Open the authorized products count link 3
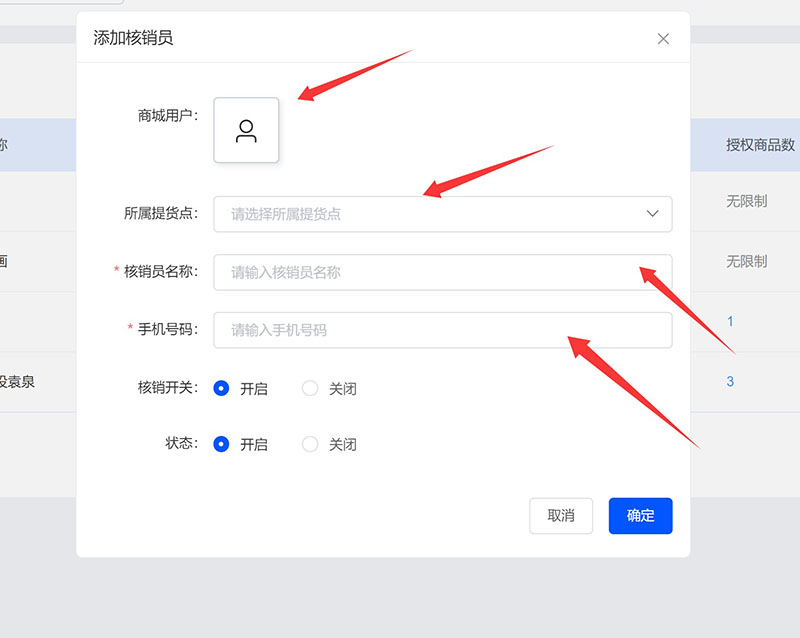 point(730,381)
